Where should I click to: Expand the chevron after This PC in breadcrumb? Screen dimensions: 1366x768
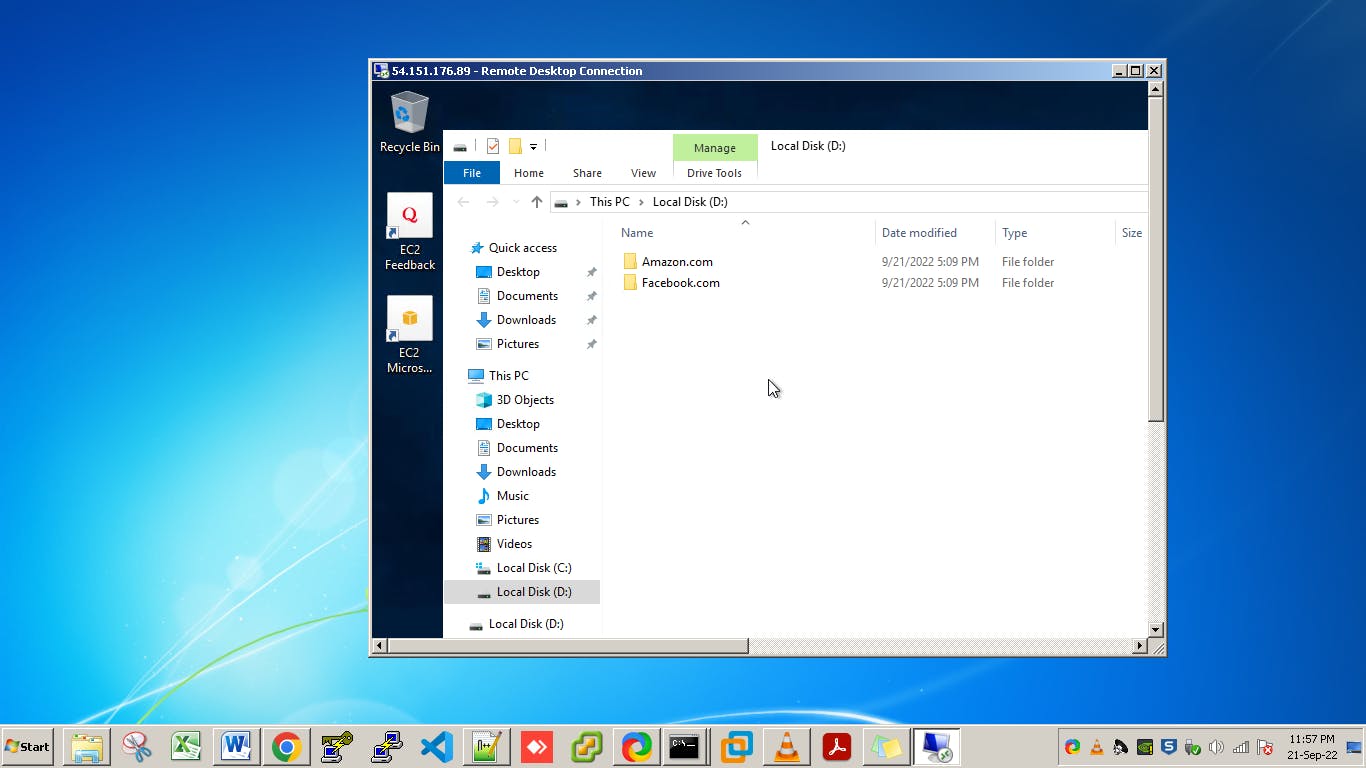click(641, 202)
